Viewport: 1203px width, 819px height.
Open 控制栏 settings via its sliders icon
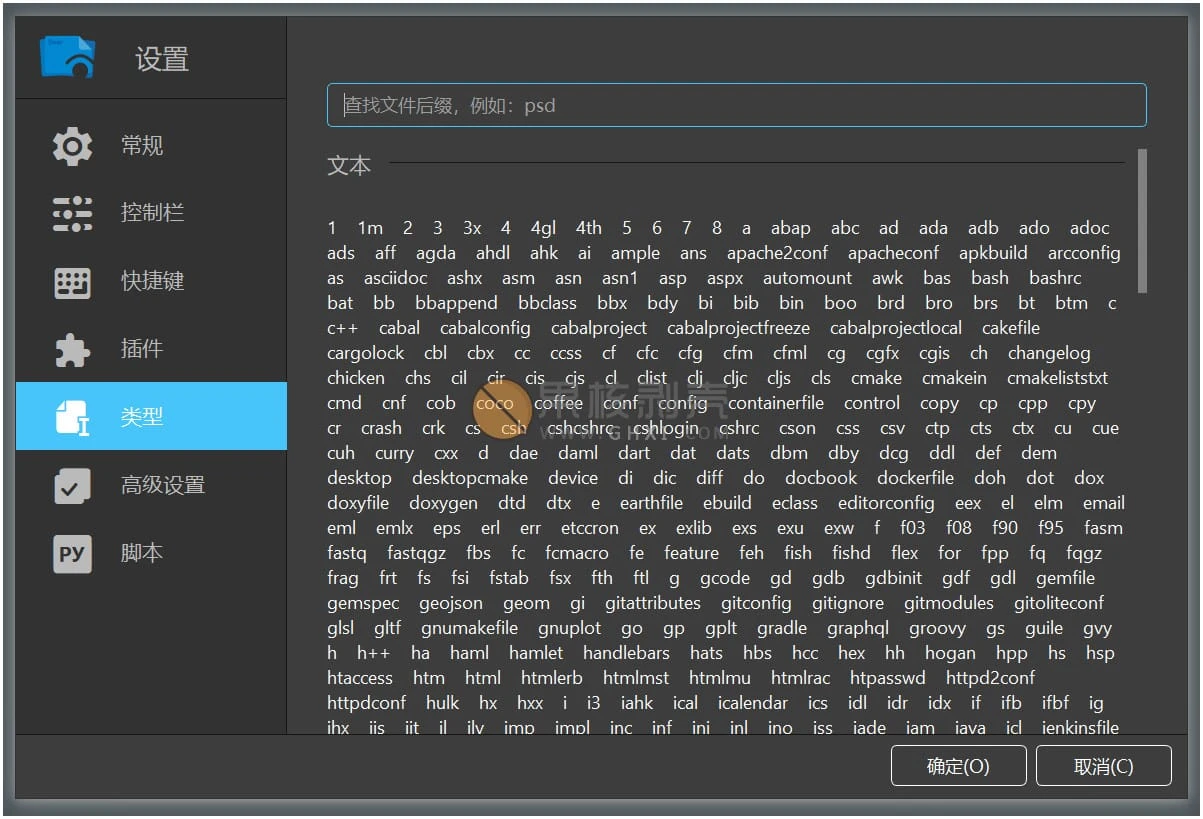coord(70,213)
